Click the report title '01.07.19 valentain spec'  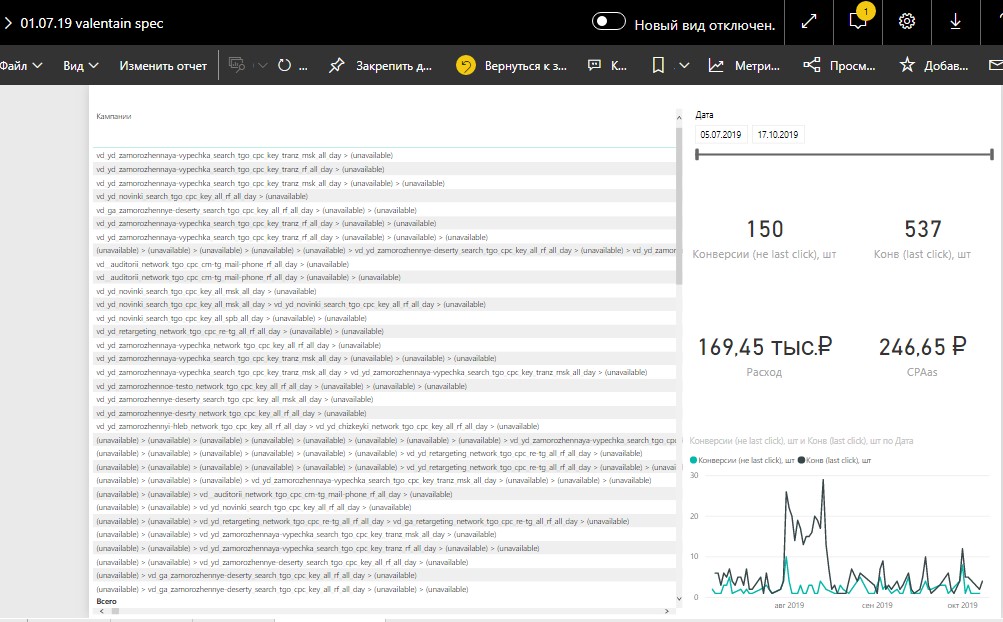pos(91,23)
